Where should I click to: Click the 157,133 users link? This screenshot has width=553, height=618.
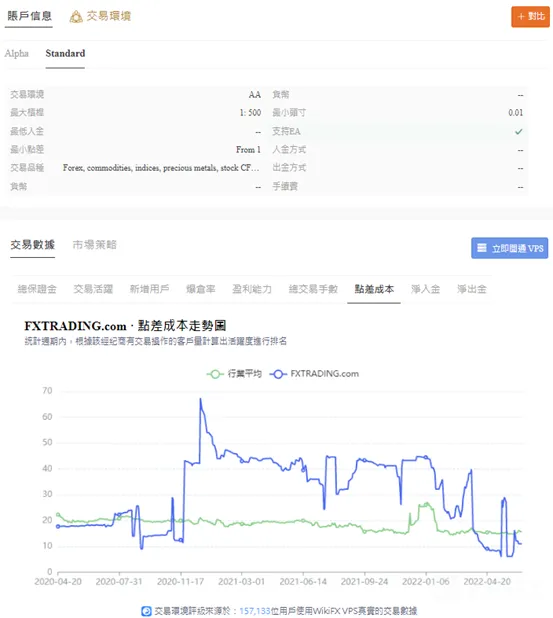pos(255,611)
